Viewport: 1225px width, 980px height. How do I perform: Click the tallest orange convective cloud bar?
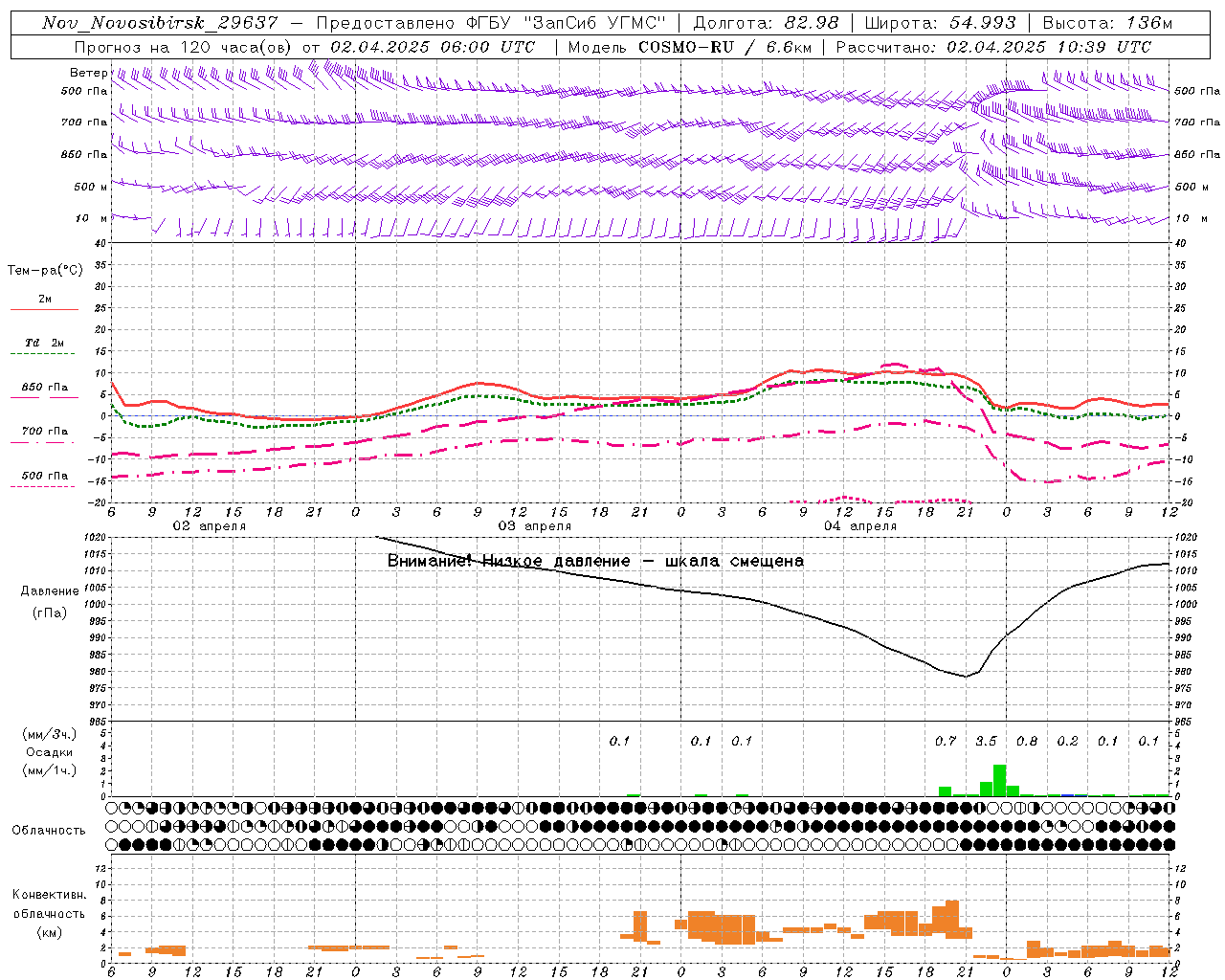952,919
